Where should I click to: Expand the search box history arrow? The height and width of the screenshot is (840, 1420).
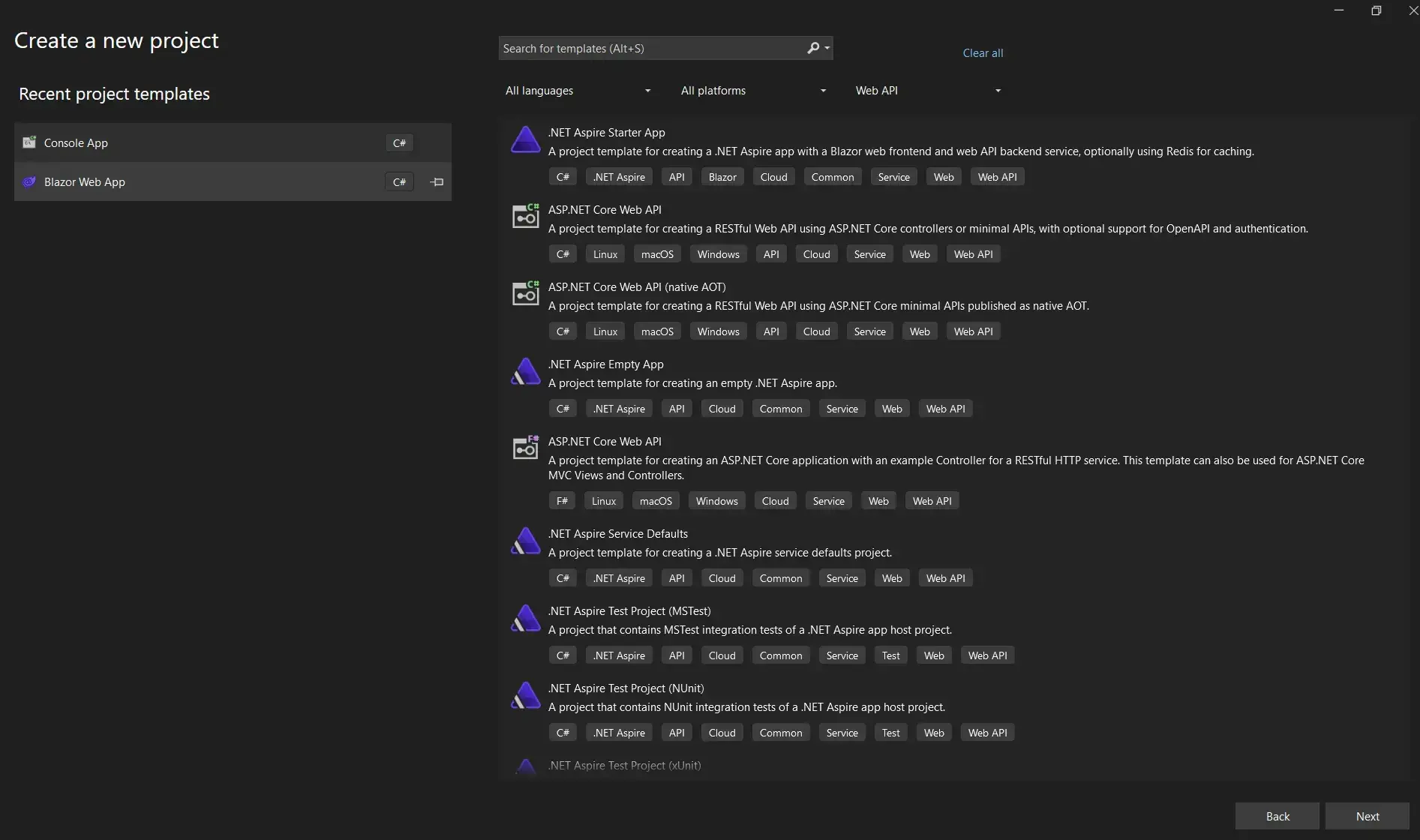pyautogui.click(x=827, y=48)
